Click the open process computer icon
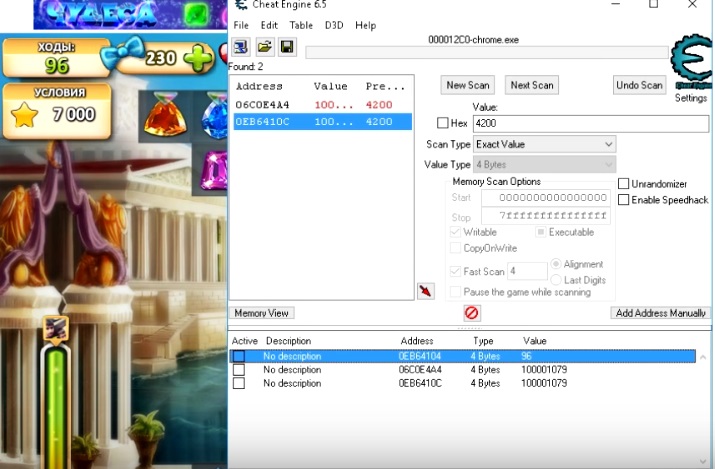Image resolution: width=715 pixels, height=469 pixels. coord(241,47)
